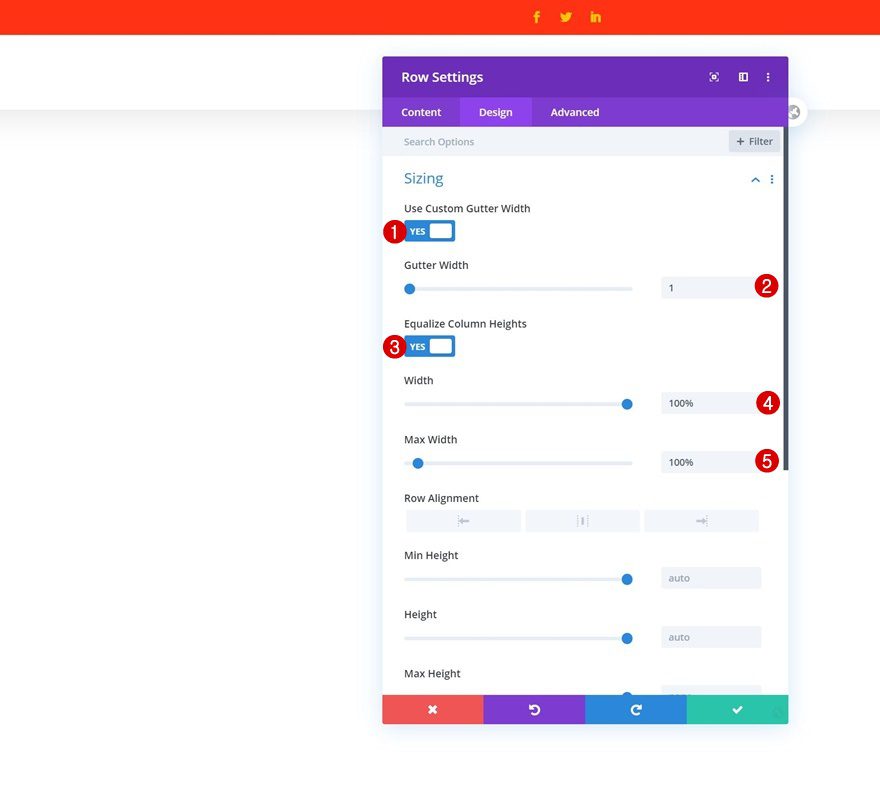Expand Row Settings modal to fullscreen
Screen dimensions: 880x807
[x=714, y=77]
